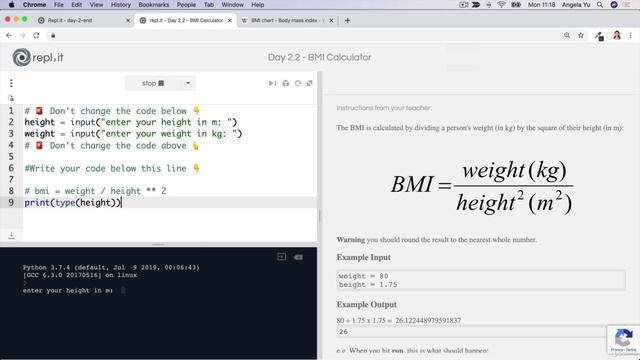Click the browser forward arrow

point(22,36)
